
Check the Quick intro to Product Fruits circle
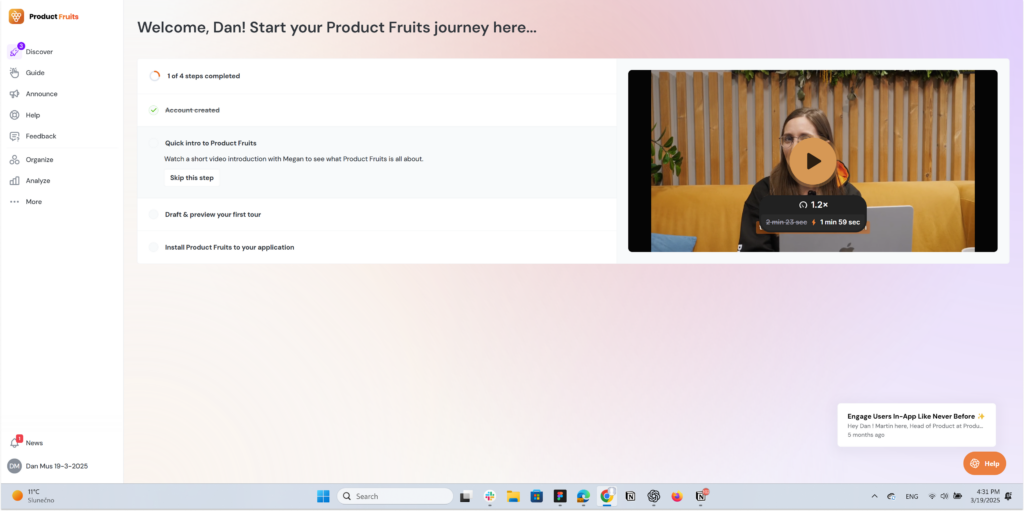tap(154, 143)
